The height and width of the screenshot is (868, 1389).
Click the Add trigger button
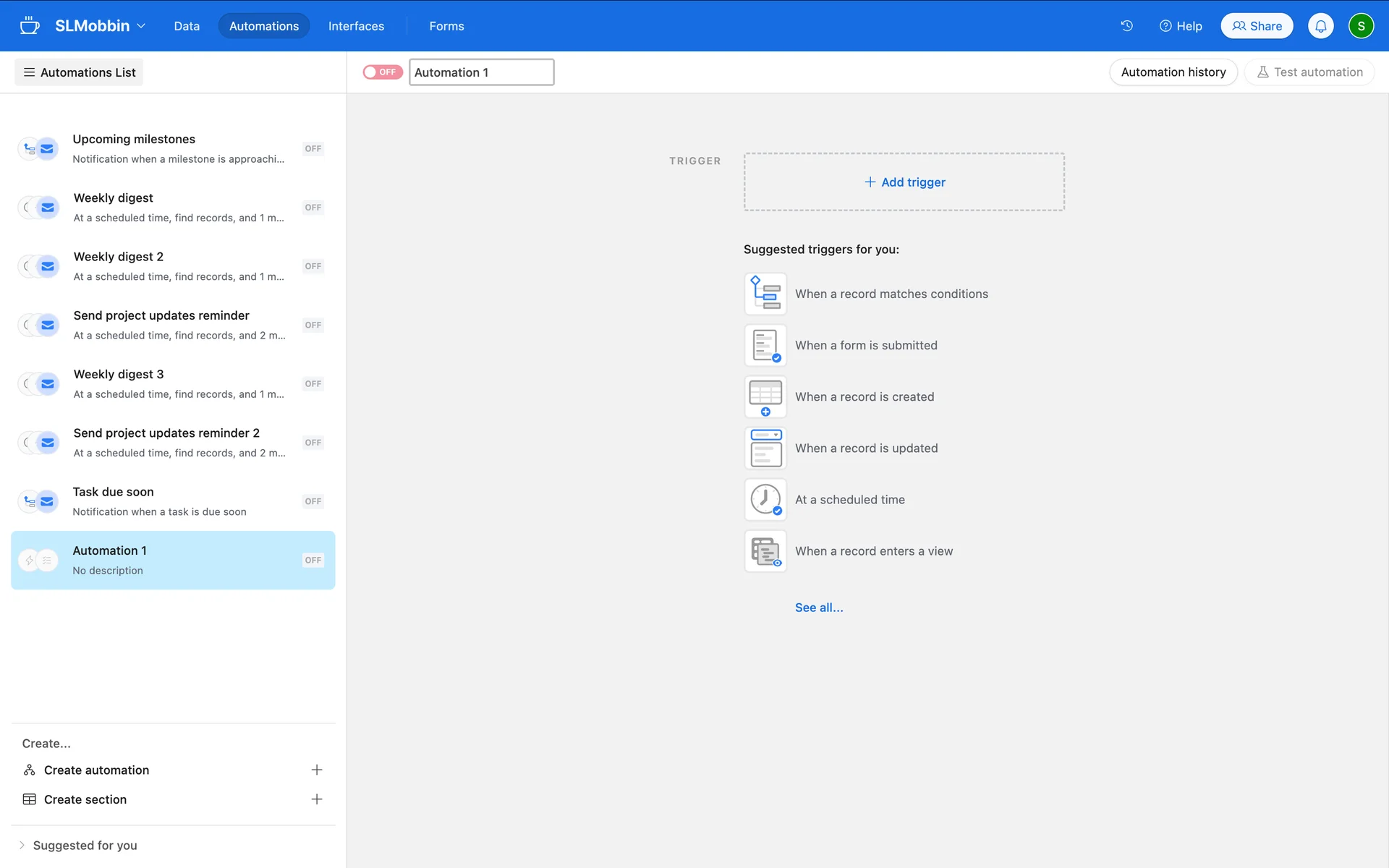(904, 182)
